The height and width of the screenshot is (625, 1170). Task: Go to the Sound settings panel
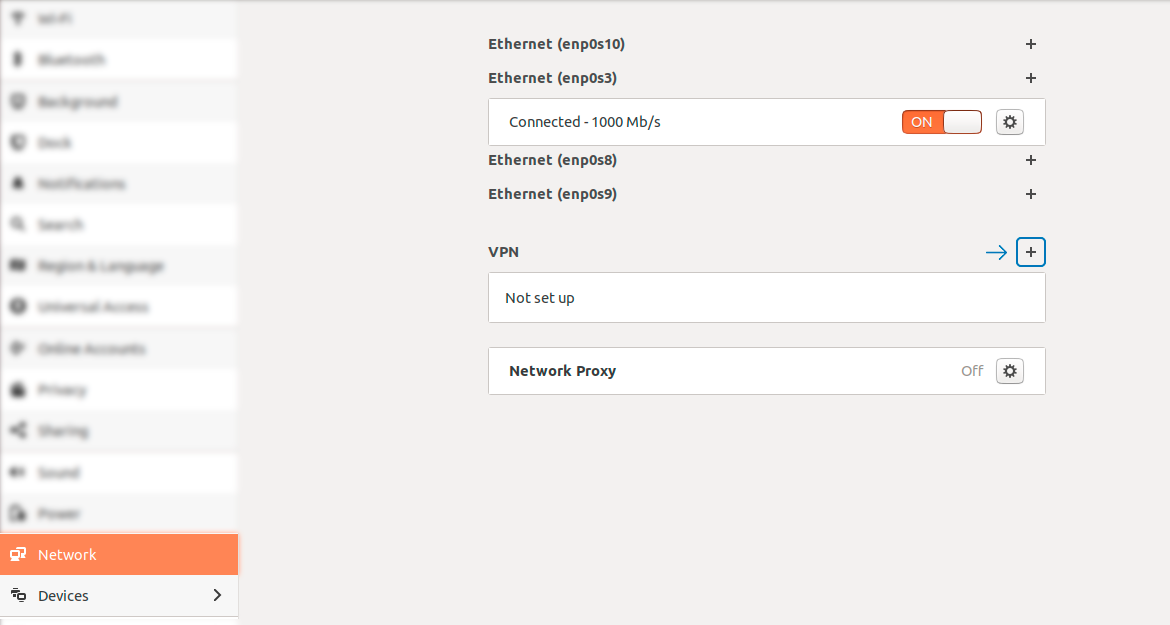point(119,472)
